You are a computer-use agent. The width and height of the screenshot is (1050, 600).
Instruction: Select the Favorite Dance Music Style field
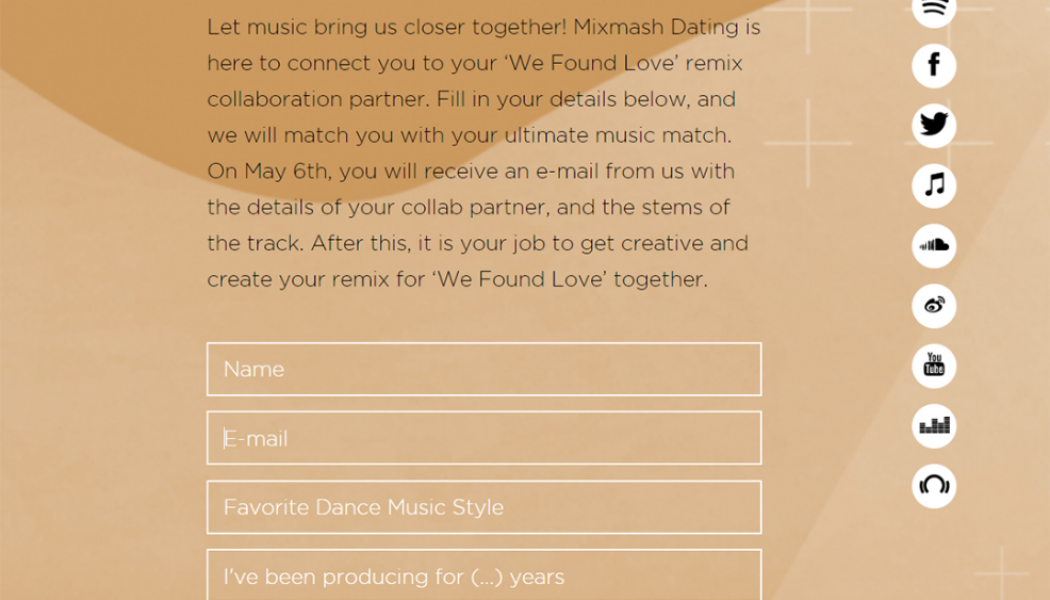pyautogui.click(x=484, y=507)
